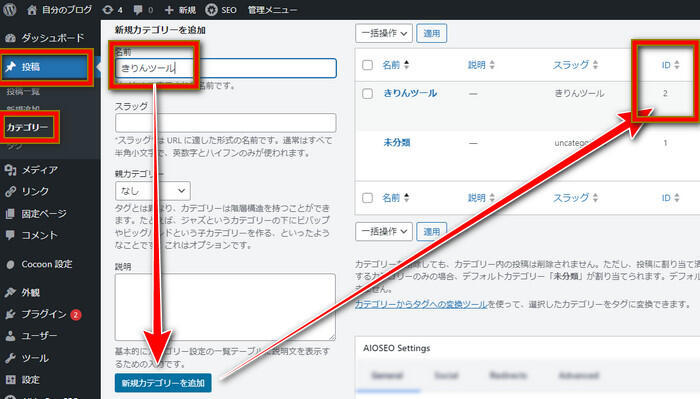Select the ID value 2 for きりんツール
The width and height of the screenshot is (700, 399).
pyautogui.click(x=665, y=93)
